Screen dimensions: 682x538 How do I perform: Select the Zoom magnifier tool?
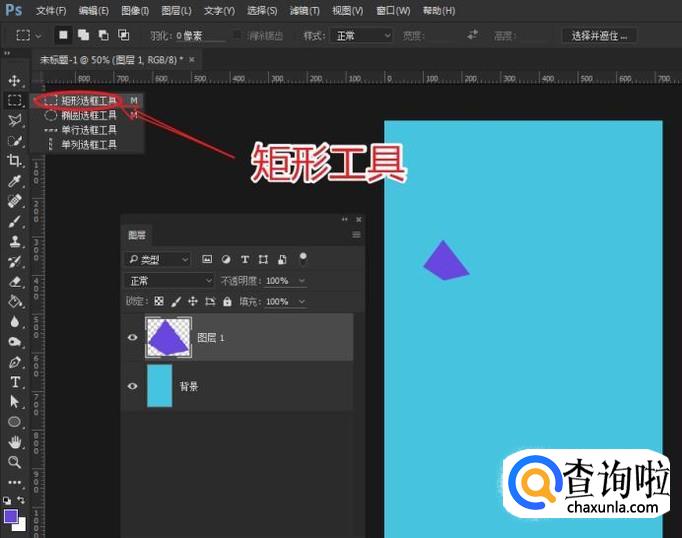point(15,462)
